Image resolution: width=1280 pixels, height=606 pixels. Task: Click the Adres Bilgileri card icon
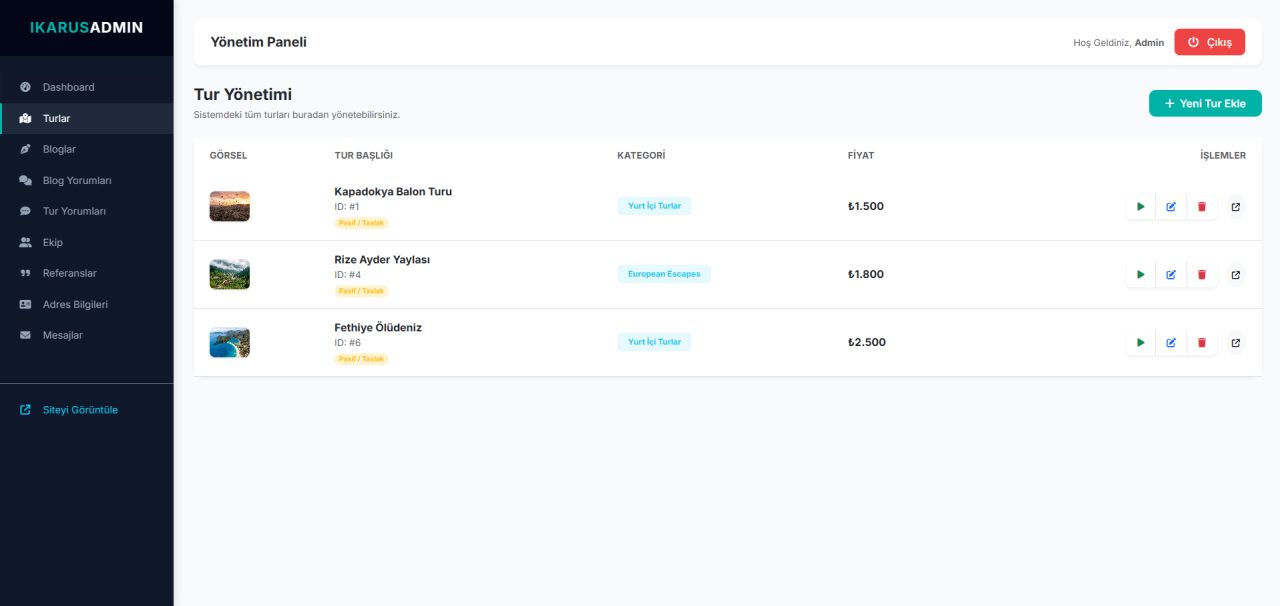[x=25, y=304]
